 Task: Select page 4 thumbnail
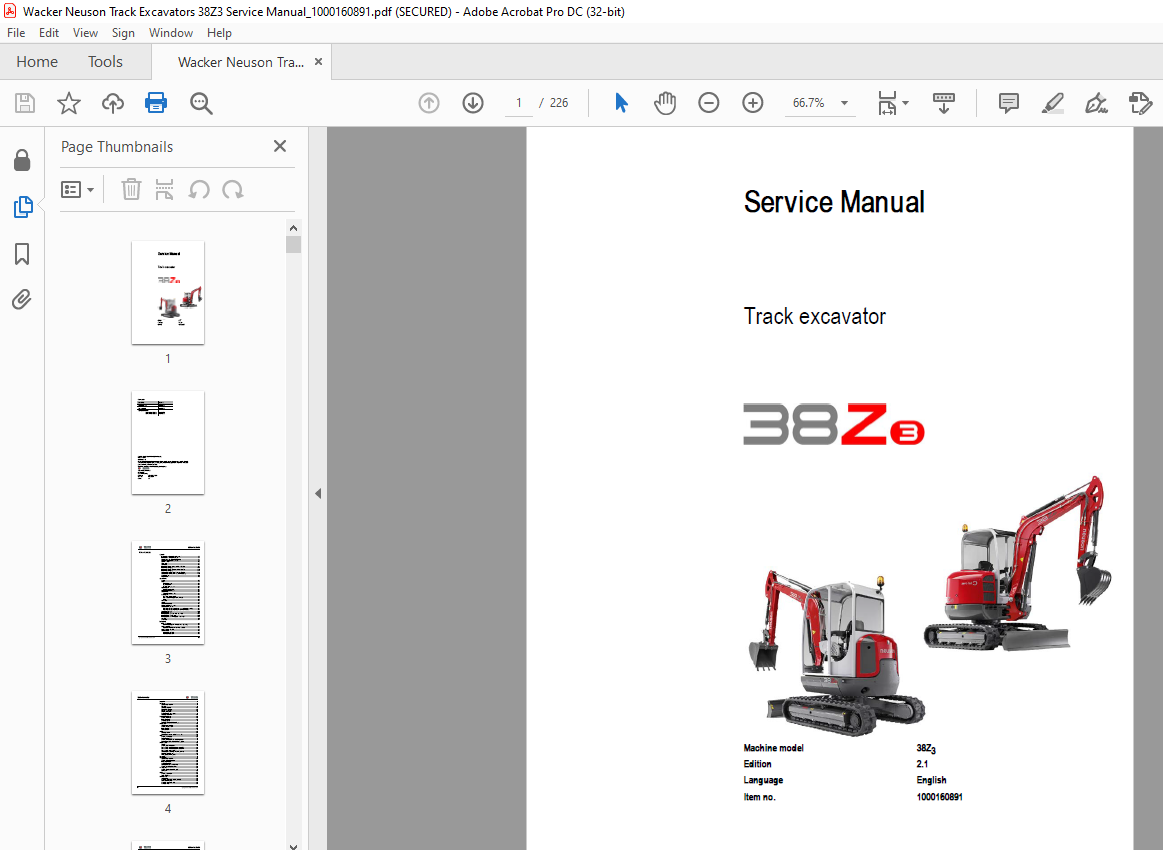168,742
